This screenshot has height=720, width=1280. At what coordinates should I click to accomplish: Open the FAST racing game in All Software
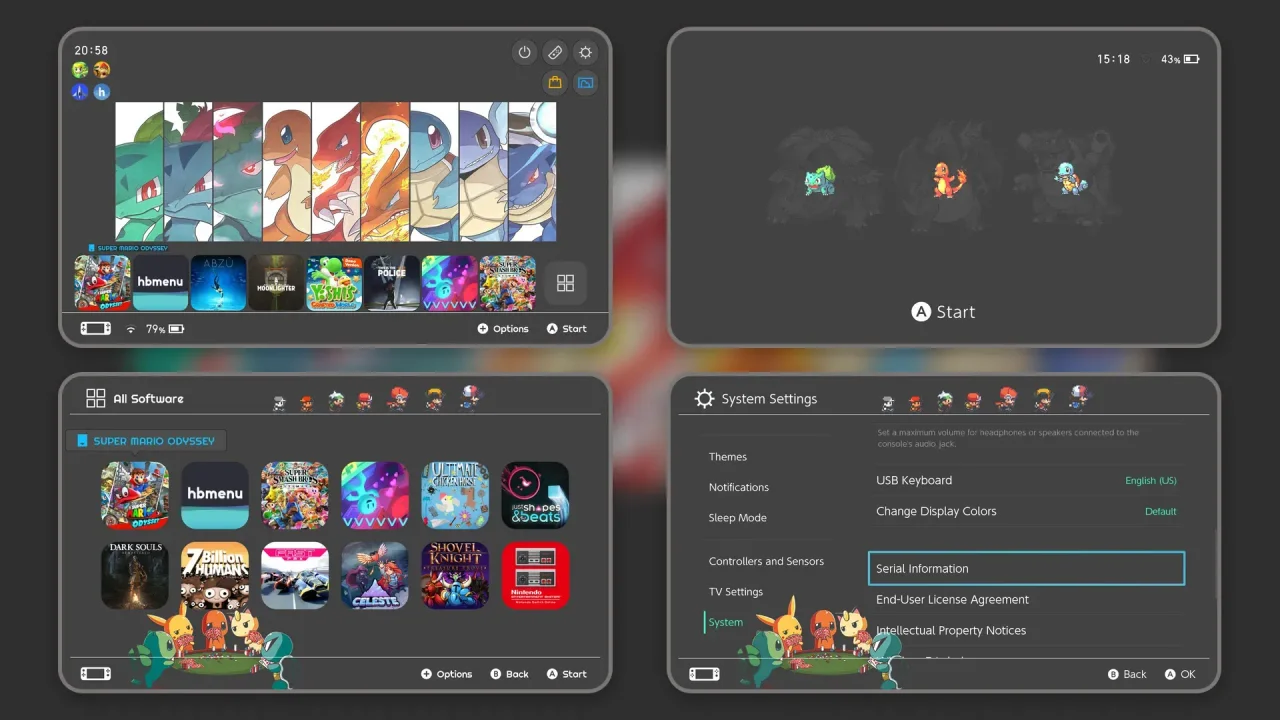tap(295, 576)
